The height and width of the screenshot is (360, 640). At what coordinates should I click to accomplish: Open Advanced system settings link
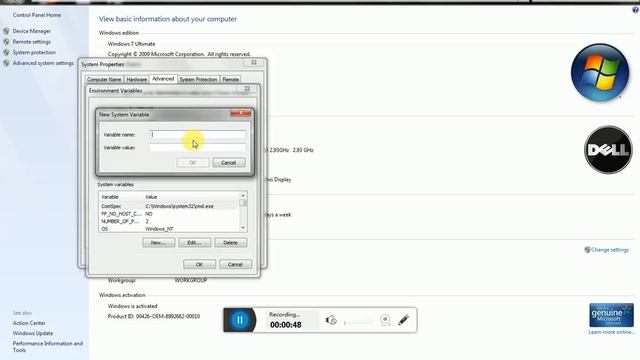tap(43, 63)
